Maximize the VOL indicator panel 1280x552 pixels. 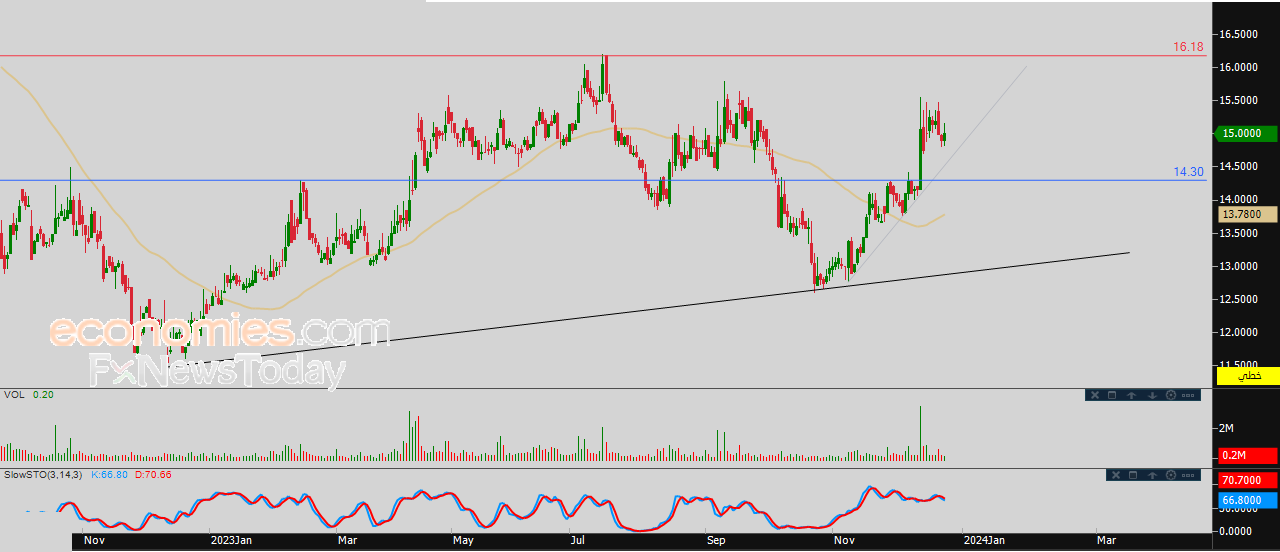[x=1113, y=395]
